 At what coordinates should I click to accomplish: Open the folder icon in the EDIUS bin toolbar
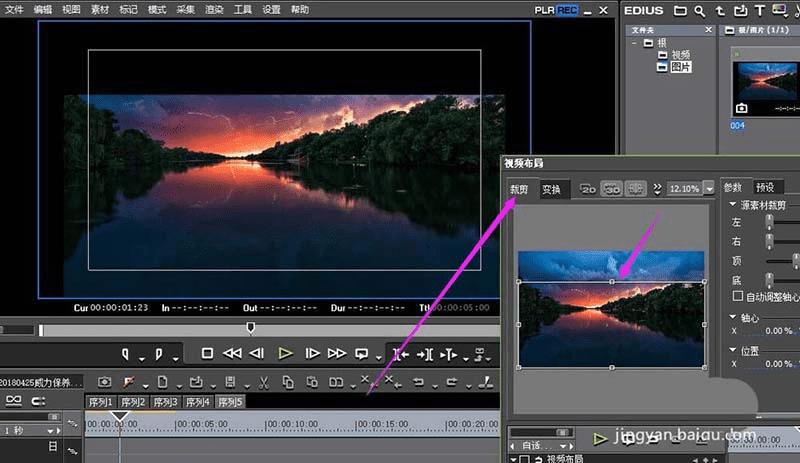click(x=680, y=10)
